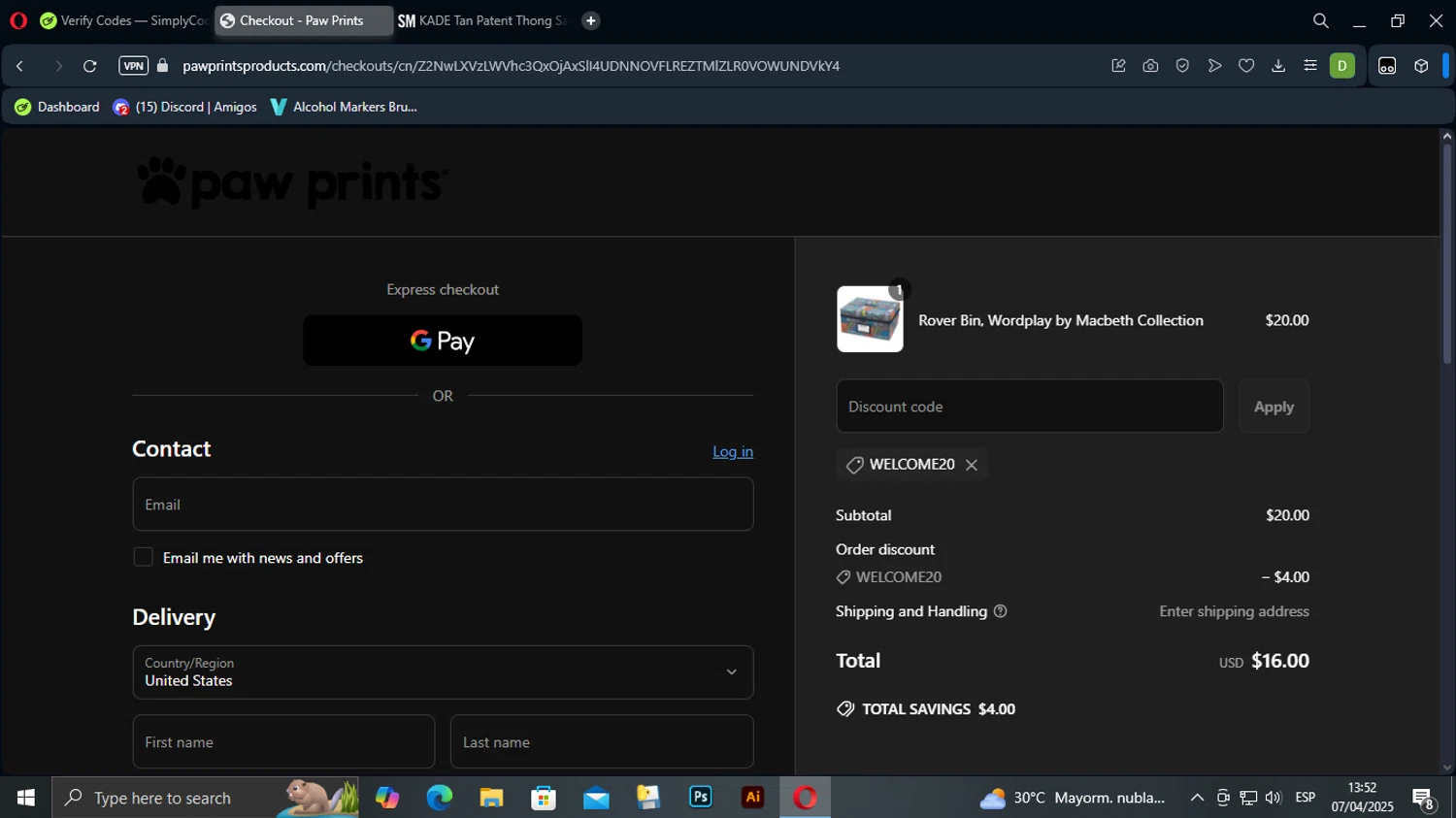Click the Log in link
The height and width of the screenshot is (818, 1456).
[x=733, y=451]
